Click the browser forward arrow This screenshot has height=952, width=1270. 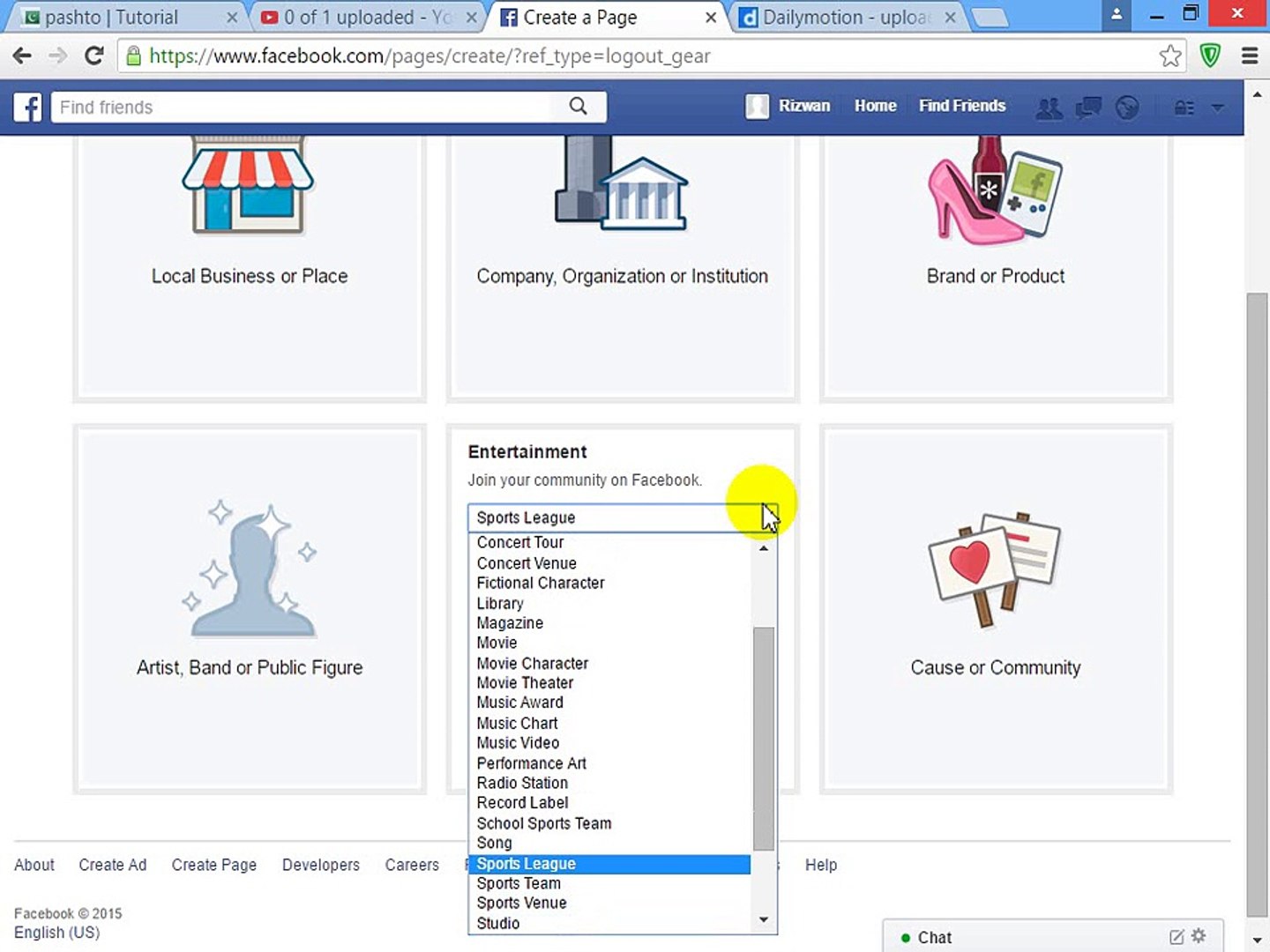pos(57,56)
